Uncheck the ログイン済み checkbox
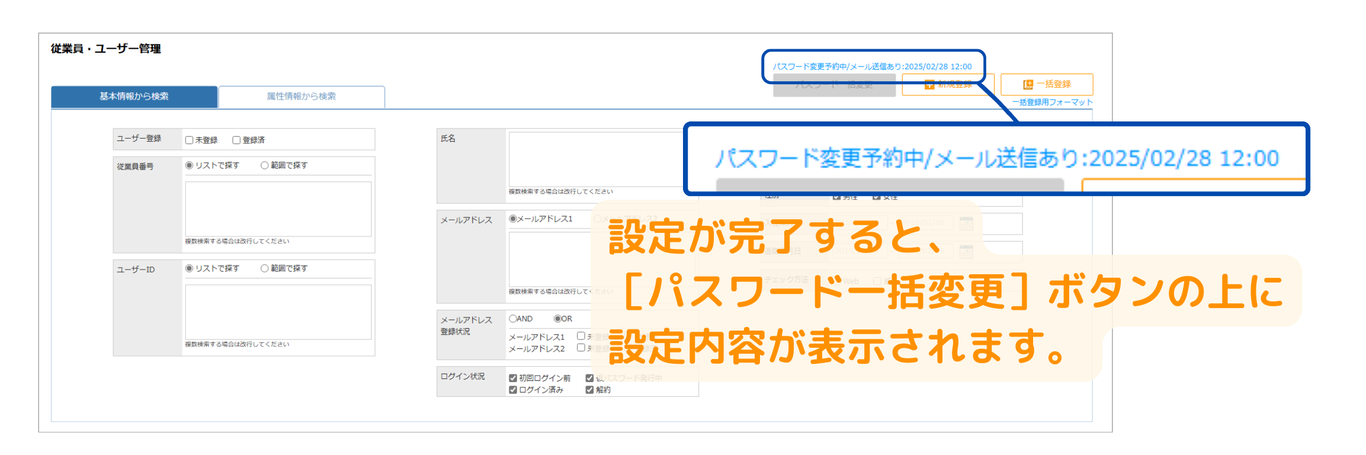The width and height of the screenshot is (1366, 455). coord(513,390)
